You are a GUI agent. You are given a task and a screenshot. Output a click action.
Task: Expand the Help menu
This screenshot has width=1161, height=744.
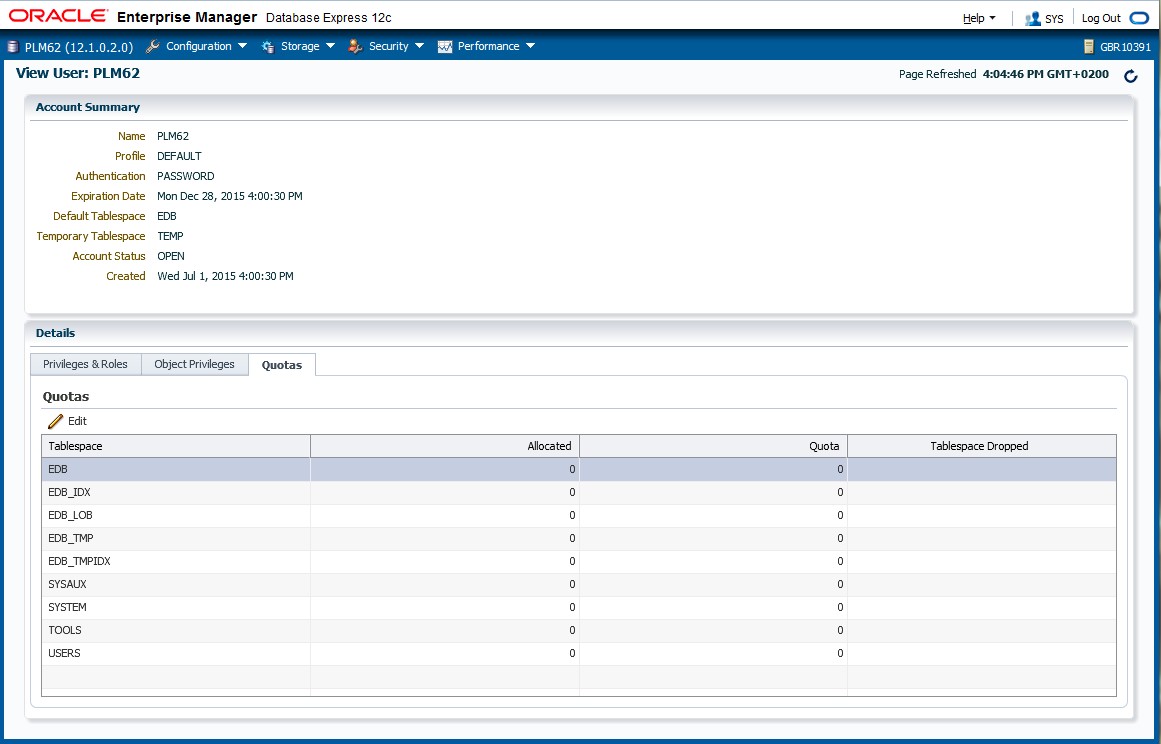(979, 18)
